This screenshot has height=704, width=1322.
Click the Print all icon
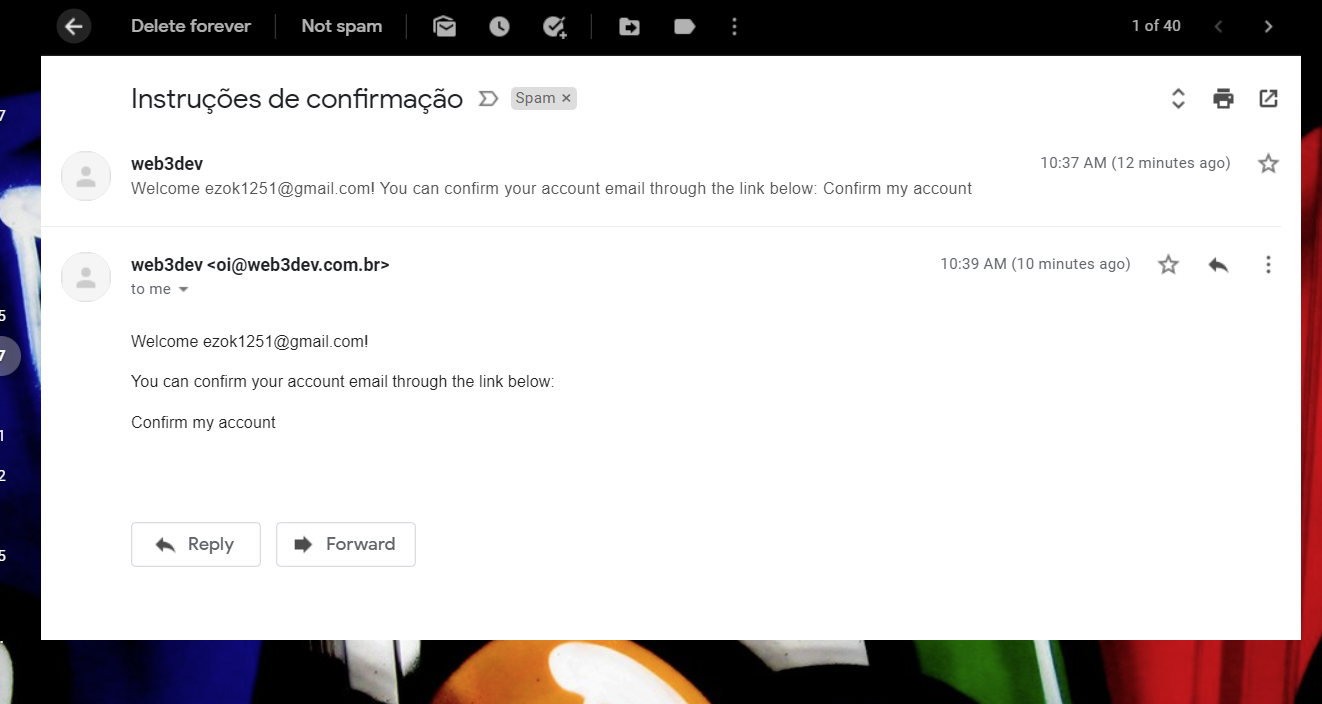1222,98
